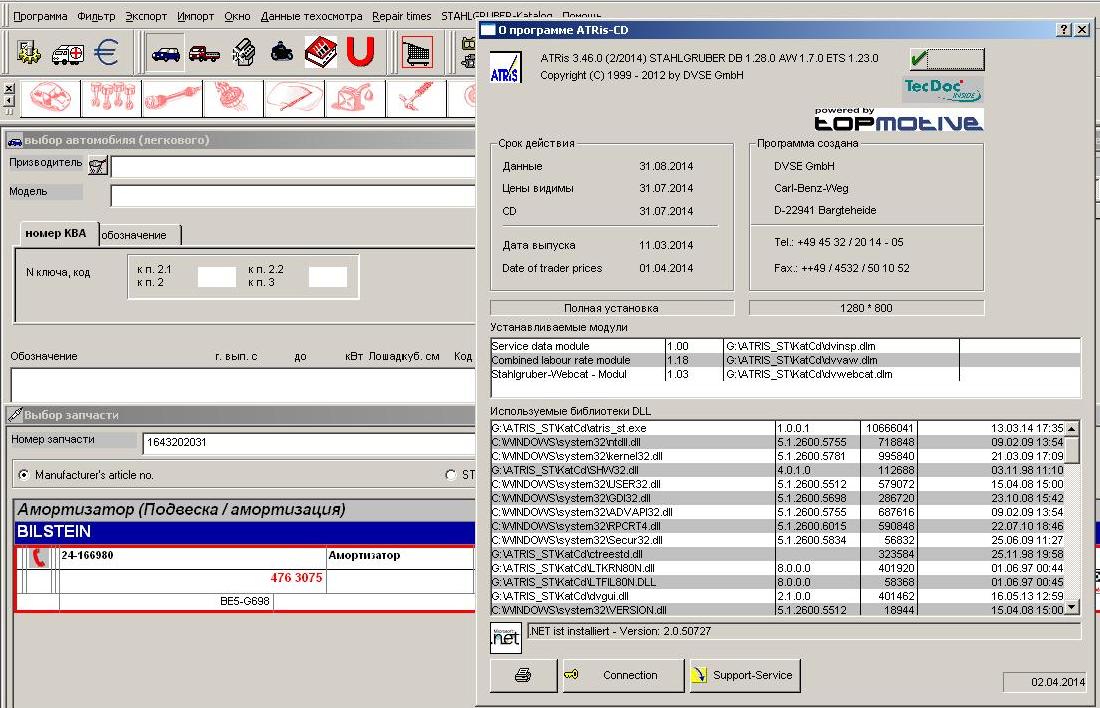Select the Service data module row

tap(785, 346)
